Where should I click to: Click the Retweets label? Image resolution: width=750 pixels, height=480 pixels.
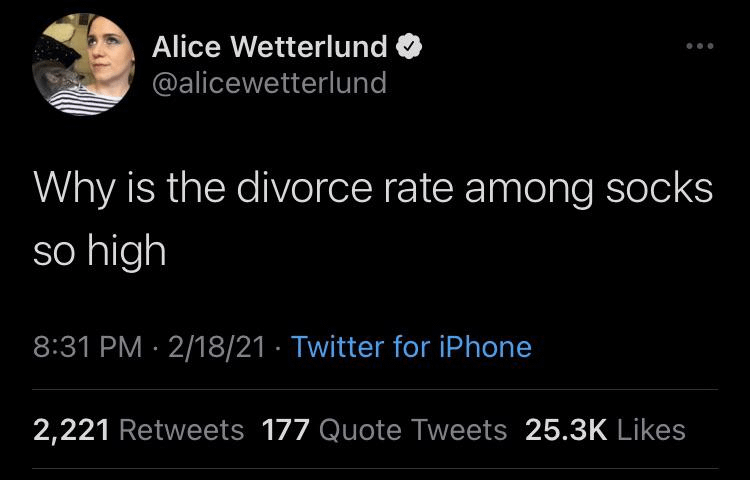[182, 429]
